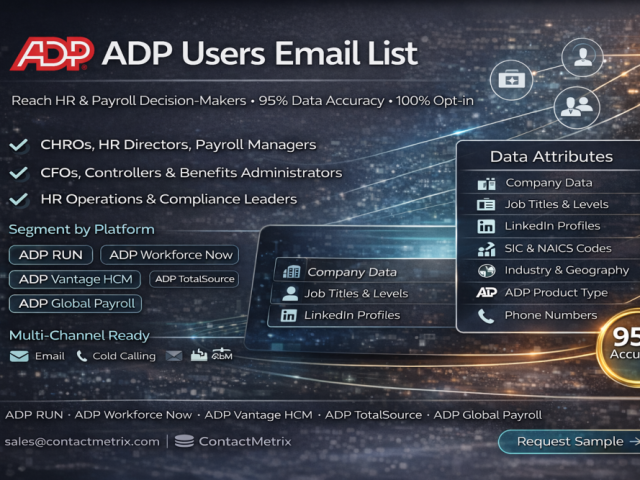Click the Email channel label

[50, 356]
